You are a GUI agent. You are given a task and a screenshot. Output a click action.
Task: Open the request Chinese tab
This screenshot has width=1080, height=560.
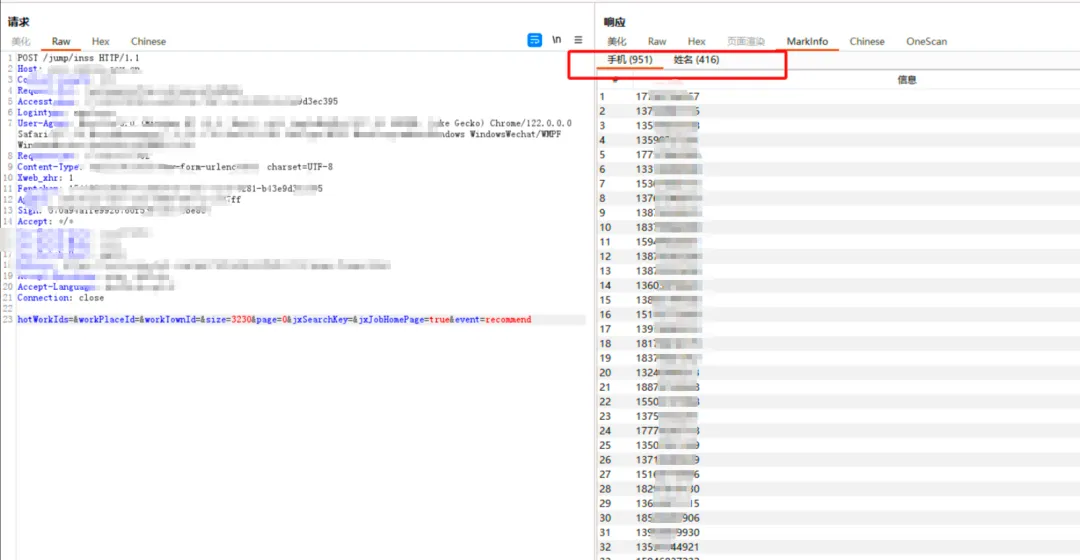click(x=148, y=41)
